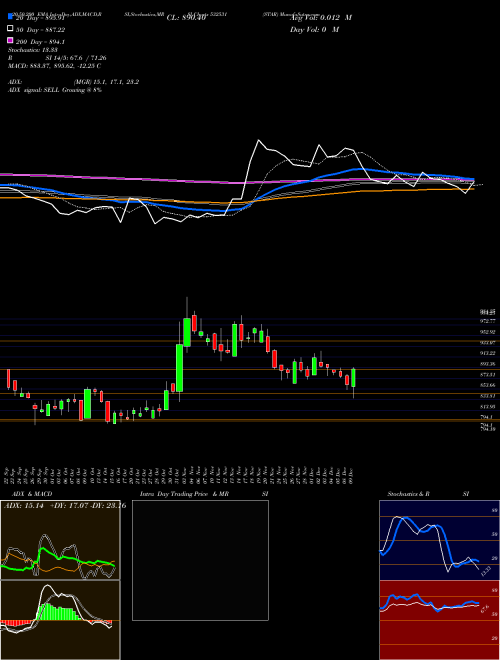Click the white 50 Day EMA legend swatch
The width and height of the screenshot is (500, 660).
pyautogui.click(x=11, y=29)
